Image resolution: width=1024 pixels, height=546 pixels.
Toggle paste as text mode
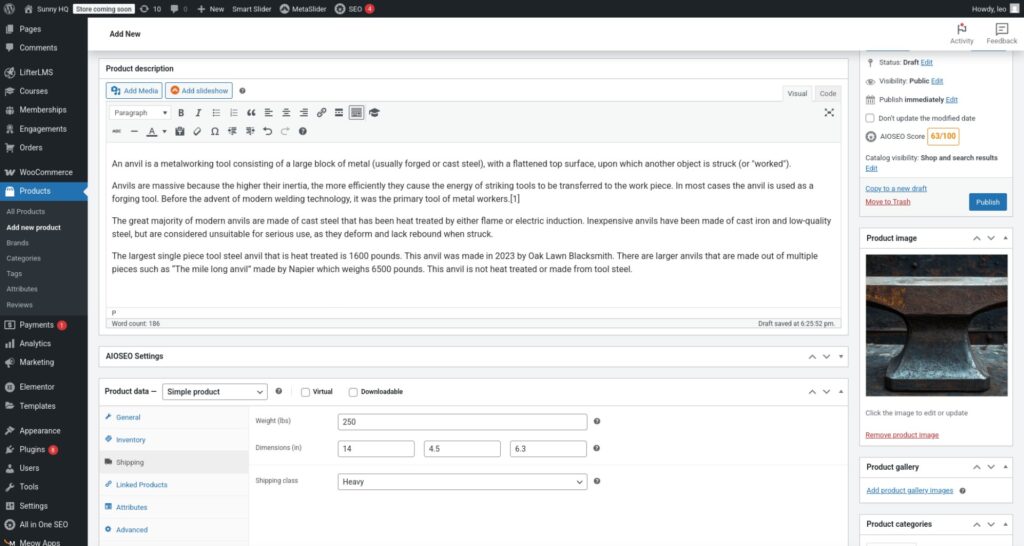pyautogui.click(x=180, y=131)
